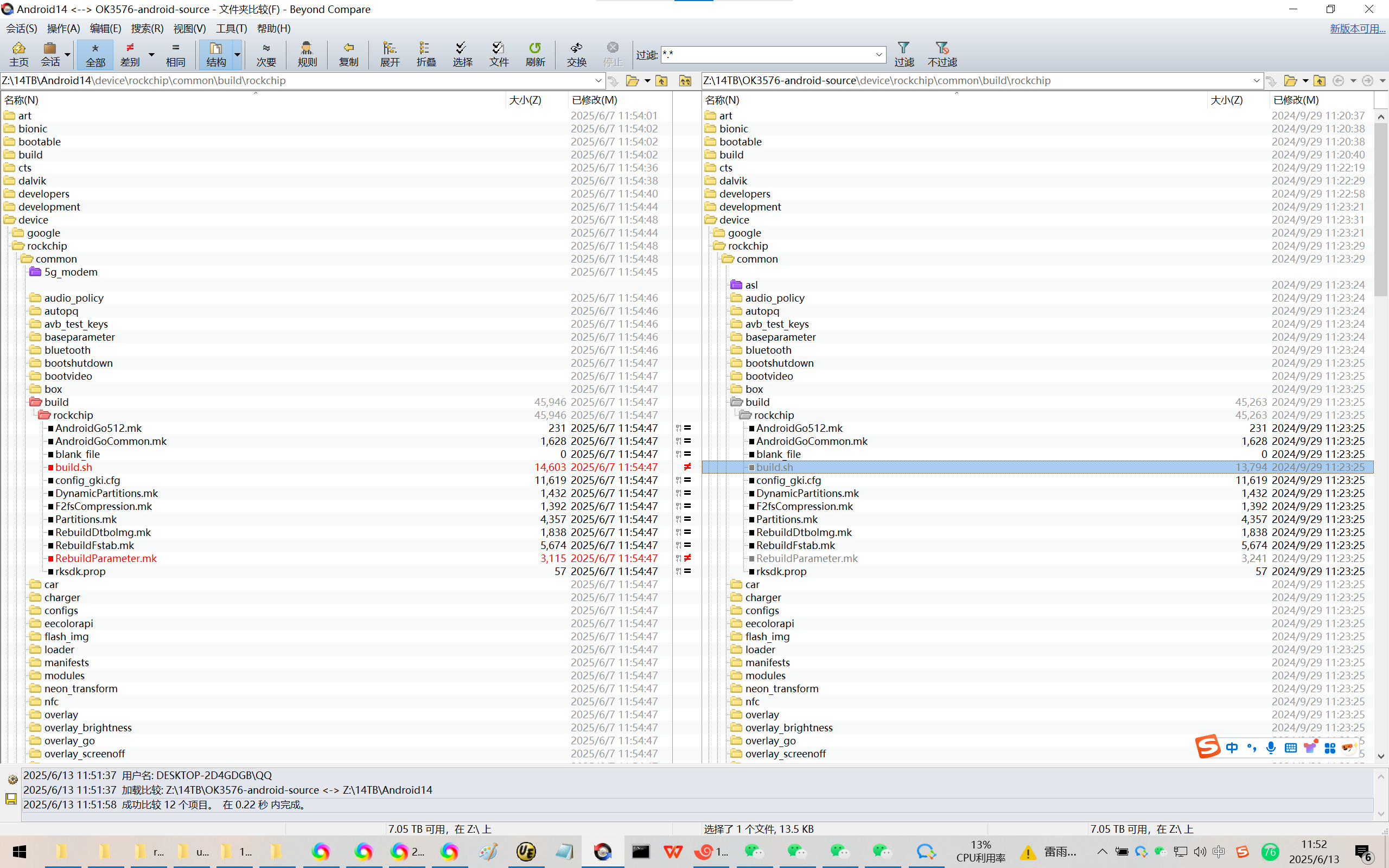Screen dimensions: 1389x868
Task: Click the Swap sides (交换) icon
Action: [576, 54]
